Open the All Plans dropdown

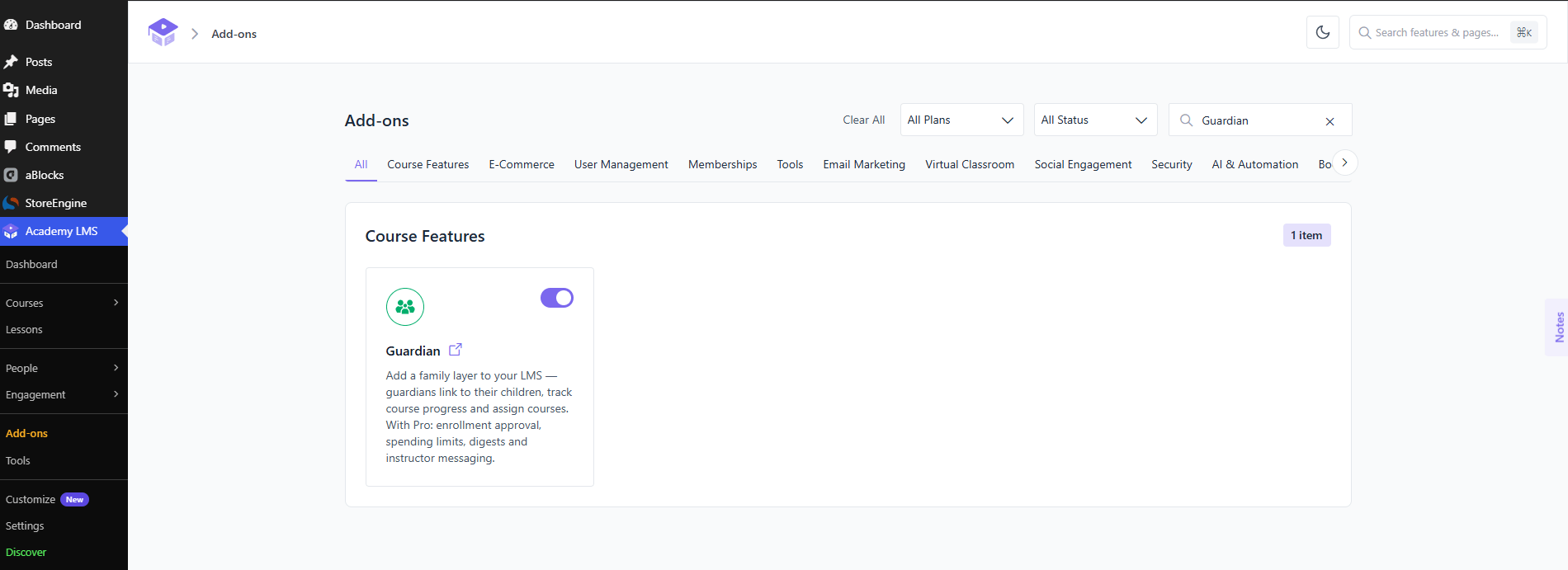point(961,120)
